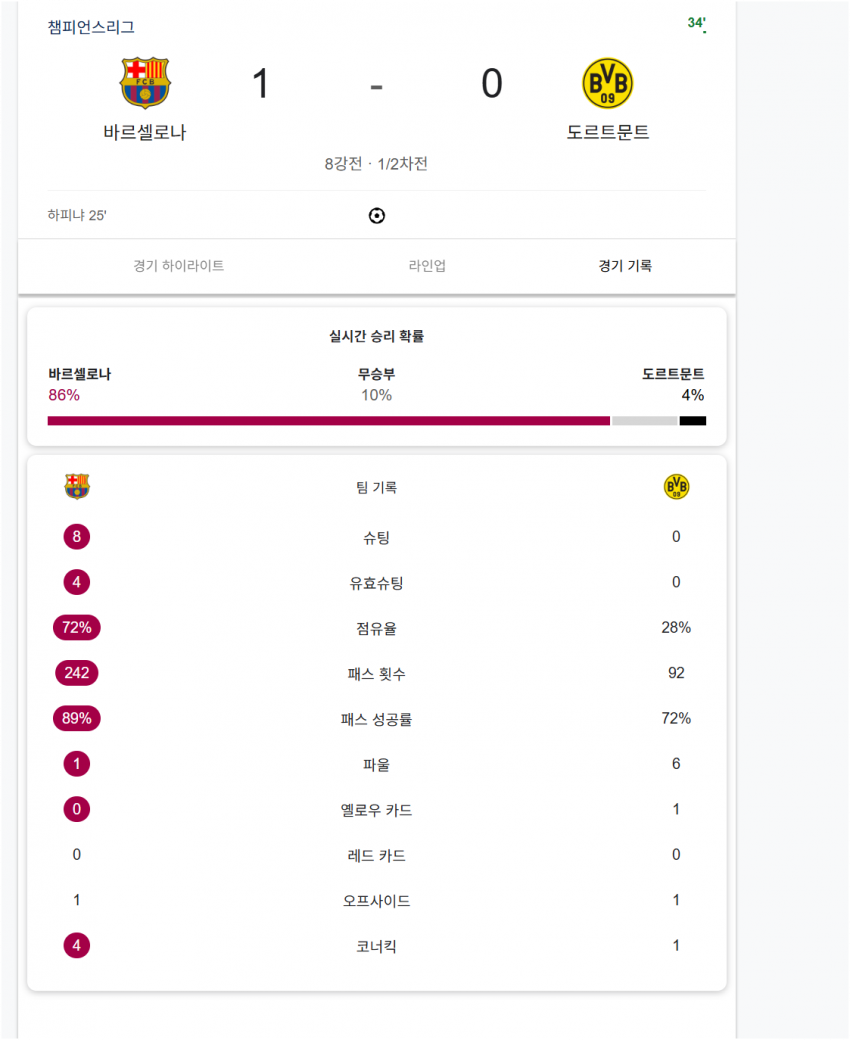Click the 89% 패스 성공률 badge
This screenshot has height=1040, width=850.
77,718
